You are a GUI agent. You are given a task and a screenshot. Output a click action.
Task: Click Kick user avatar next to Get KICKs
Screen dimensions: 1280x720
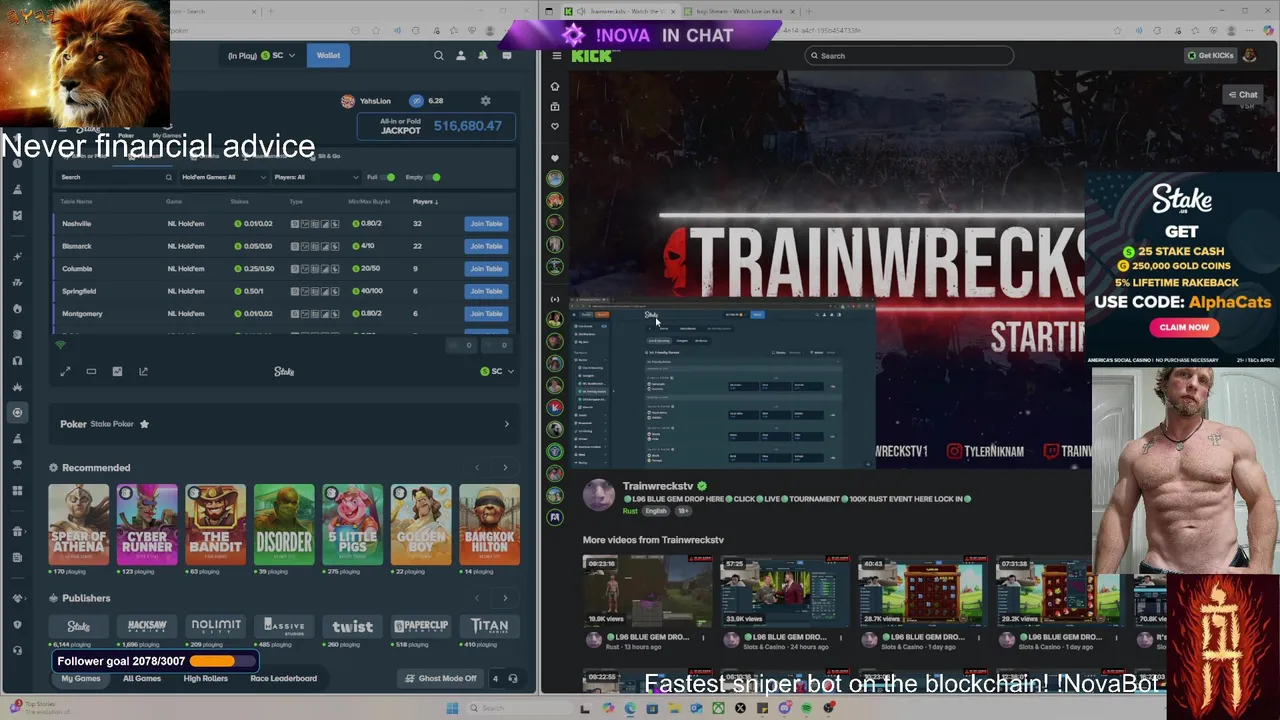(x=1250, y=56)
